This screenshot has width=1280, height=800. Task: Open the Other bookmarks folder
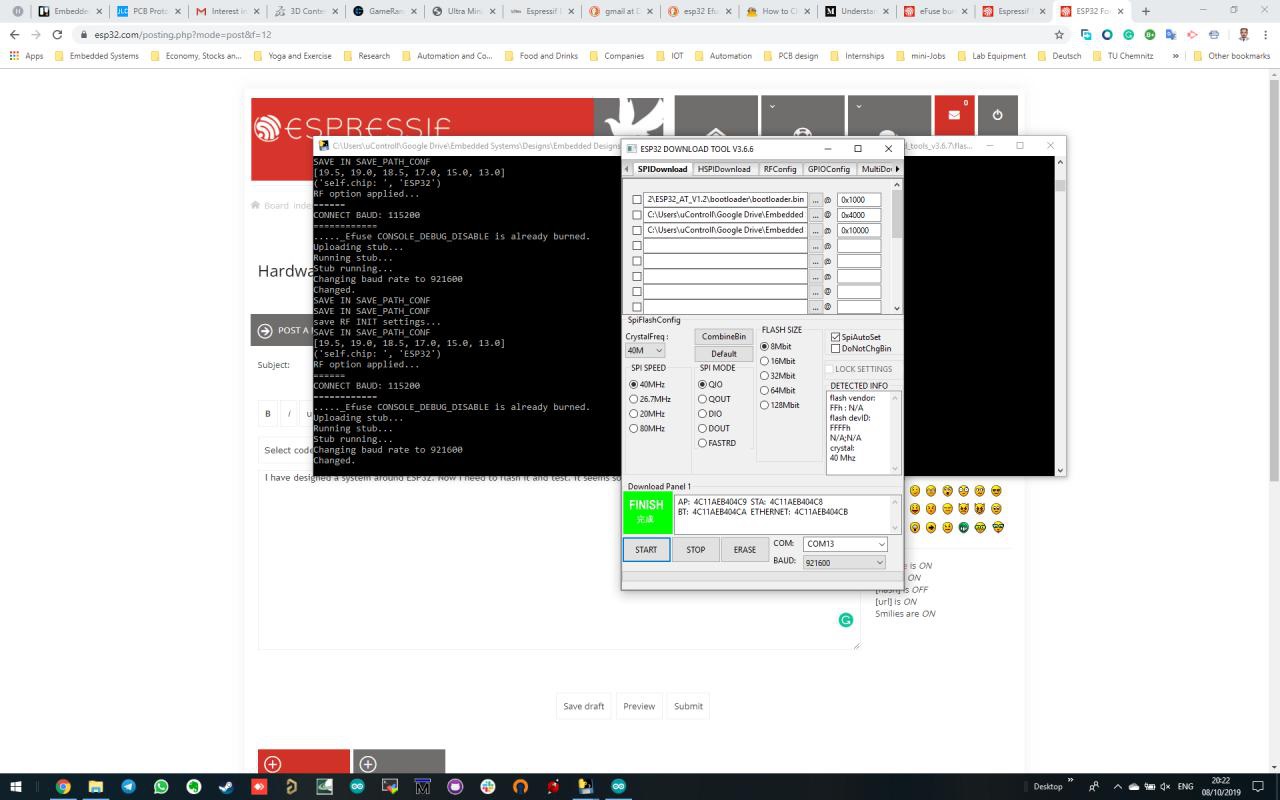pos(1232,56)
